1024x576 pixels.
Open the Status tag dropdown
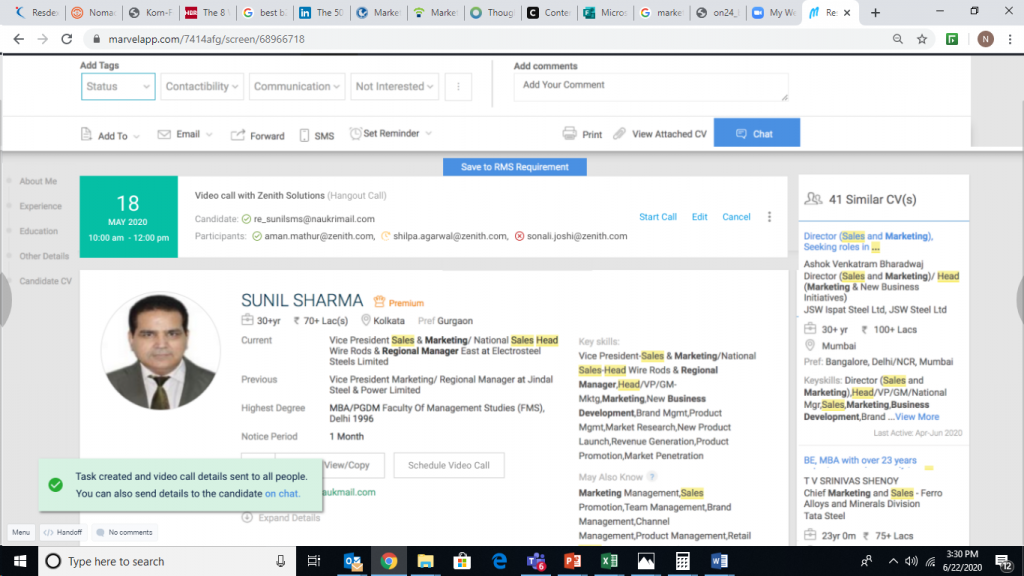click(x=118, y=86)
